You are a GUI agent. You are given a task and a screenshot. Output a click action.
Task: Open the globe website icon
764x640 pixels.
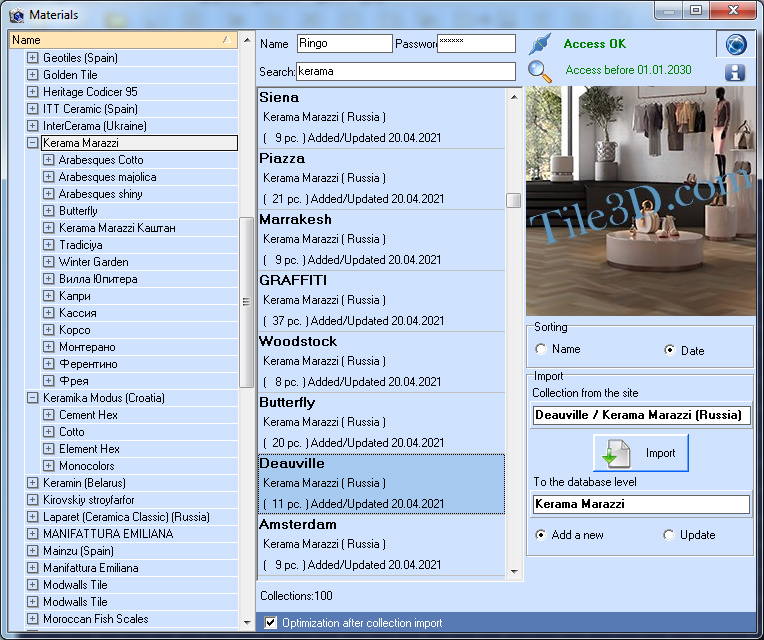click(736, 44)
